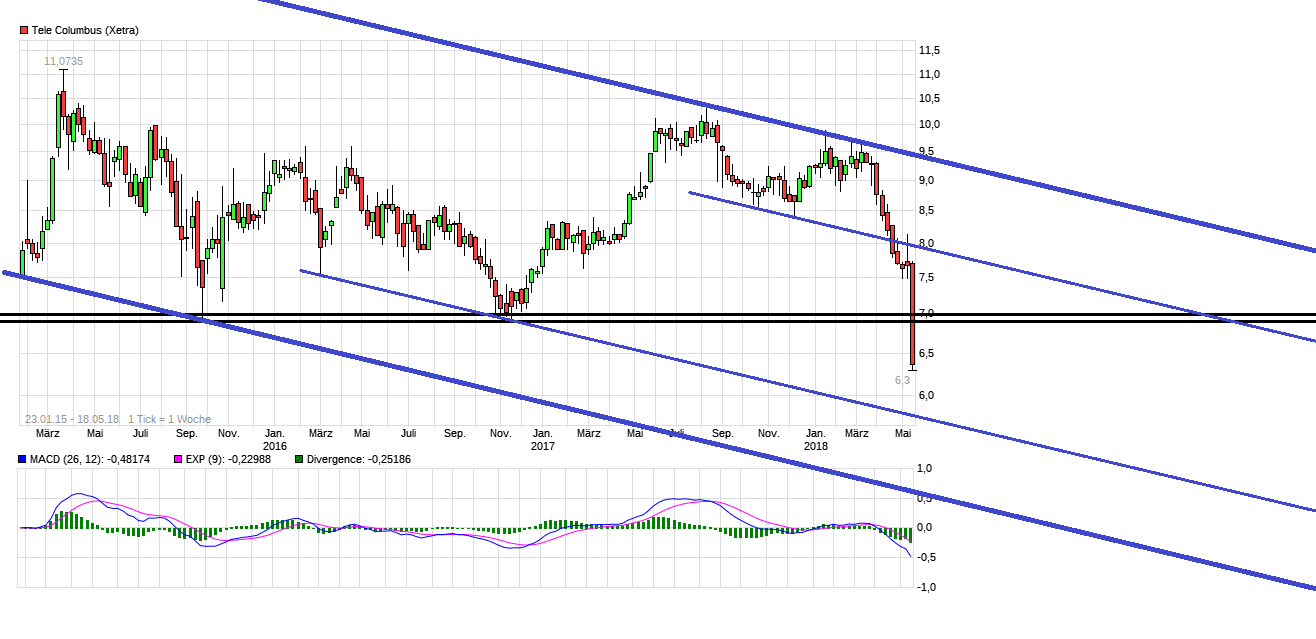Image resolution: width=1316 pixels, height=639 pixels.
Task: Click the 10,0 price axis value
Action: 929,125
